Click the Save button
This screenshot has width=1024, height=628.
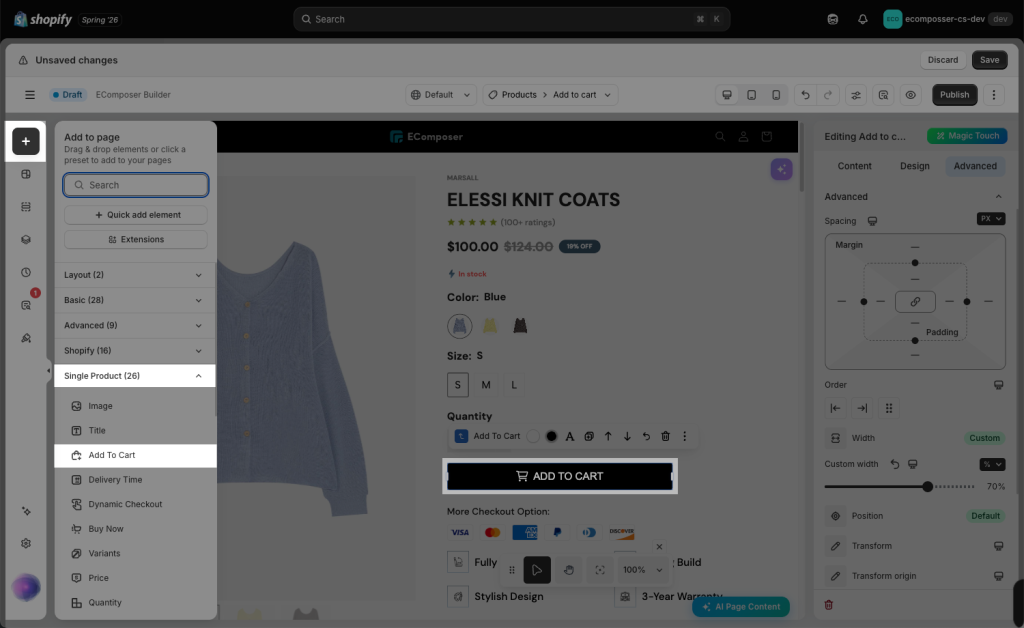coord(989,59)
